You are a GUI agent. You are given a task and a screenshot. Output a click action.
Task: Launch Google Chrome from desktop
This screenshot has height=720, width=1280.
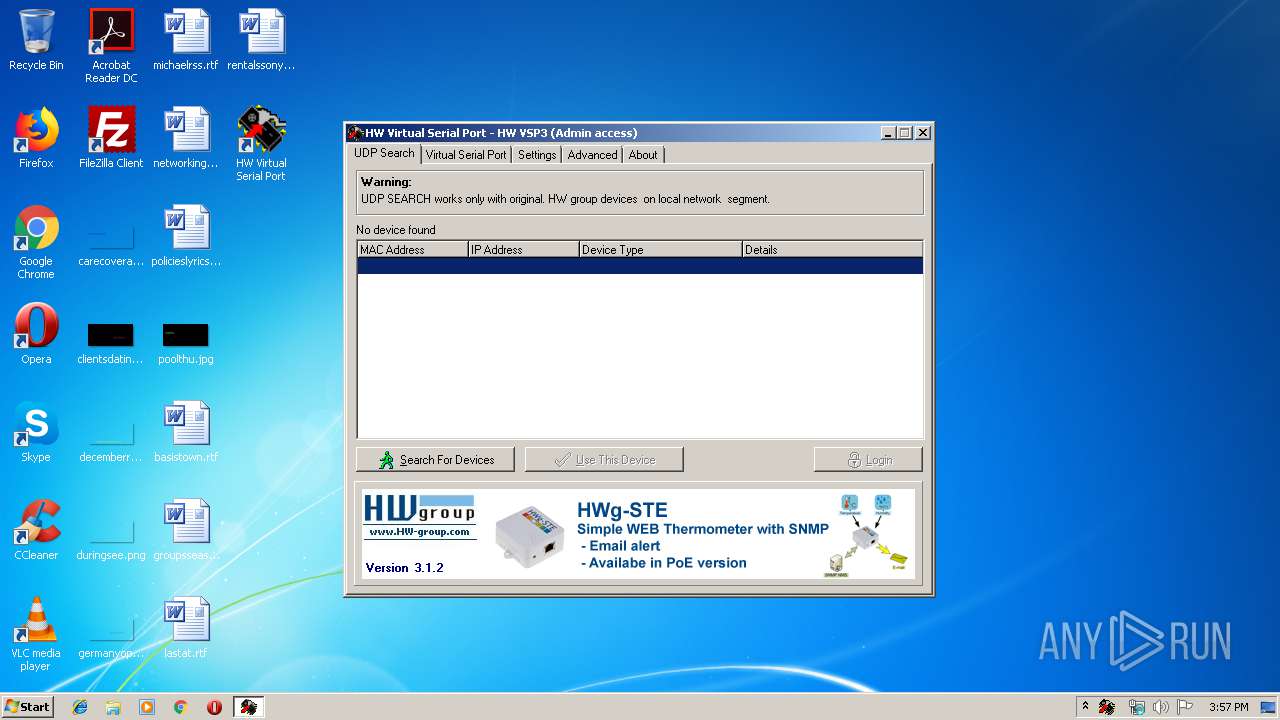tap(36, 242)
